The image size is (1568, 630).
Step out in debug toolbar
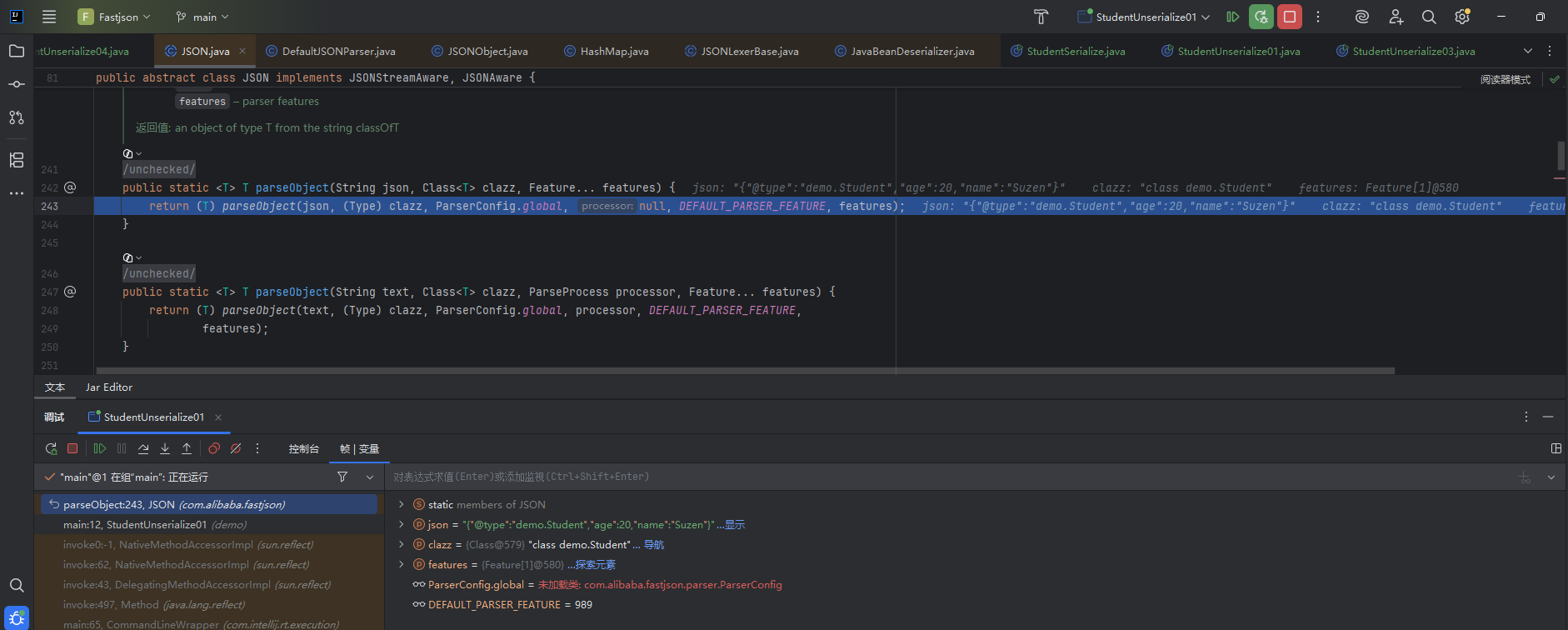[x=187, y=448]
